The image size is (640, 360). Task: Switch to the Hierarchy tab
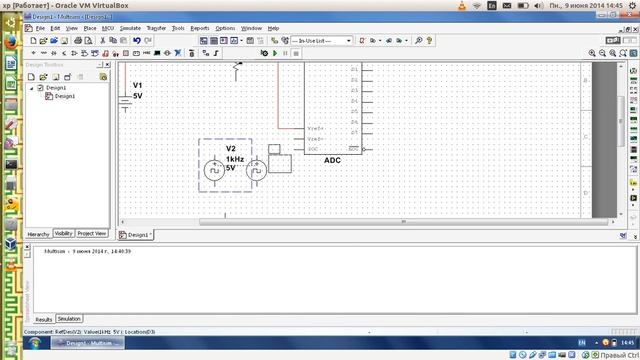pyautogui.click(x=38, y=234)
